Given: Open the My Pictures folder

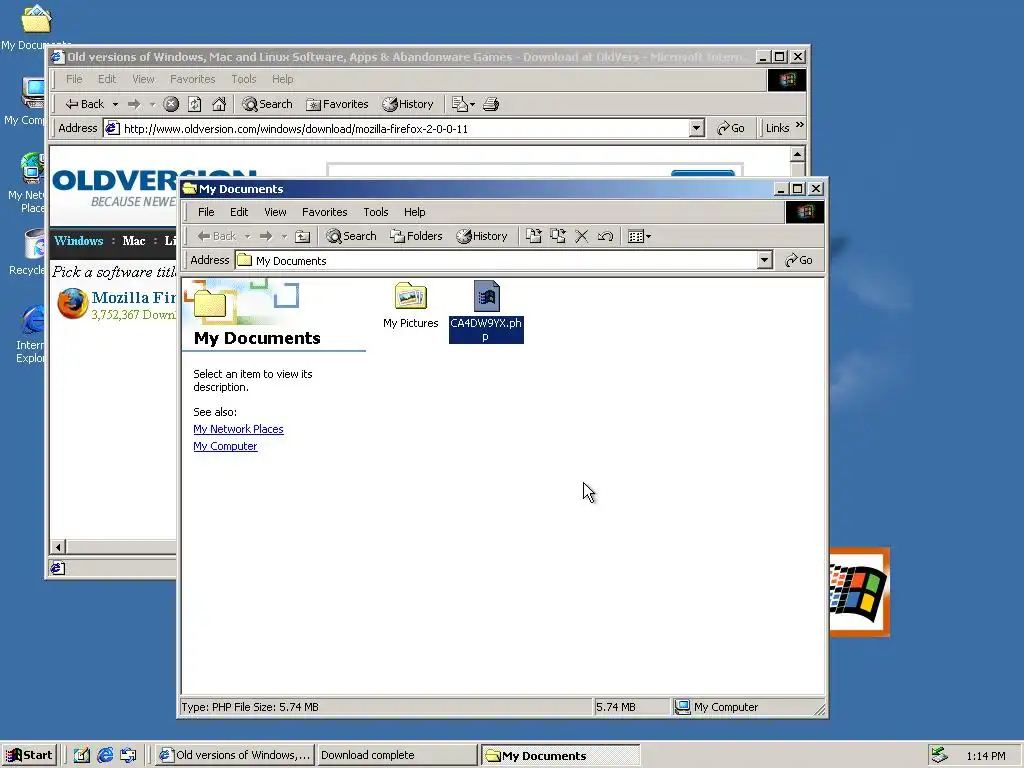Looking at the screenshot, I should coord(410,306).
